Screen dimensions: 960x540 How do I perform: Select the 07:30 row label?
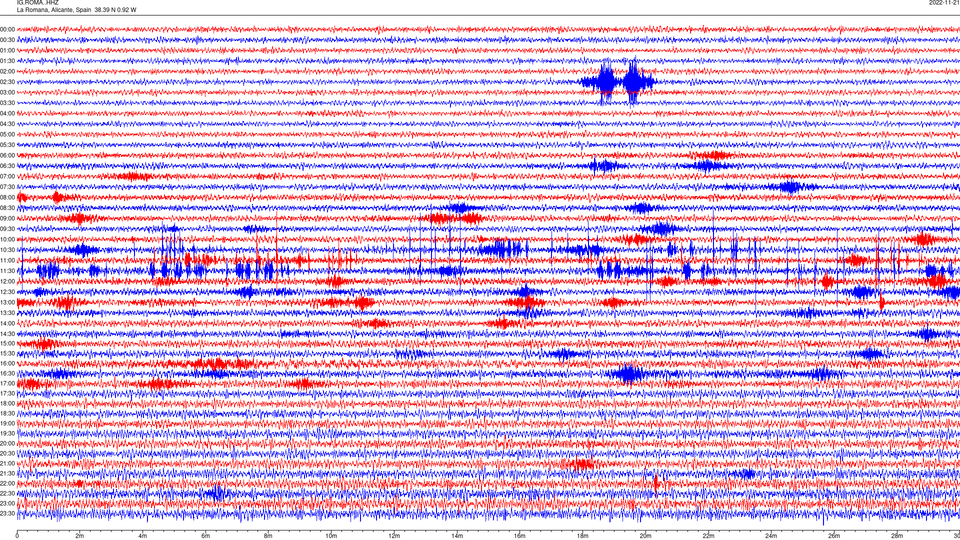7,187
